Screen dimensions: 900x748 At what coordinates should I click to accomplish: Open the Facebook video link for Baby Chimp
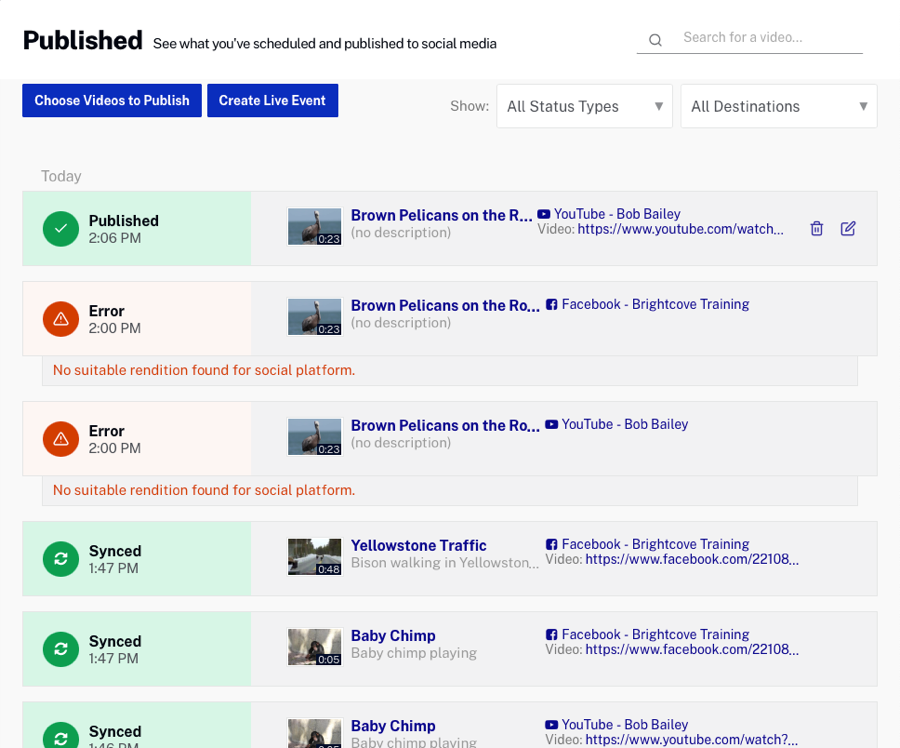click(x=691, y=650)
